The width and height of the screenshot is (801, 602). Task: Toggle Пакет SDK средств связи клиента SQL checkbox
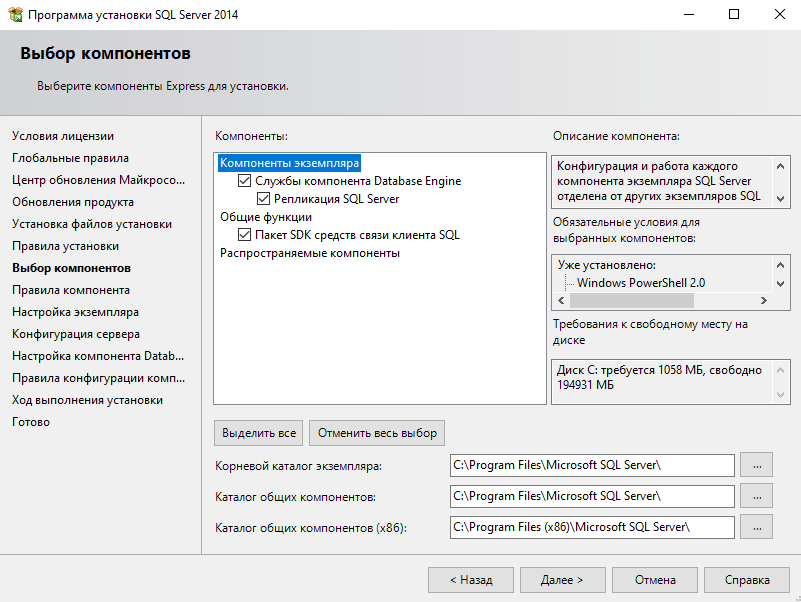tap(244, 235)
